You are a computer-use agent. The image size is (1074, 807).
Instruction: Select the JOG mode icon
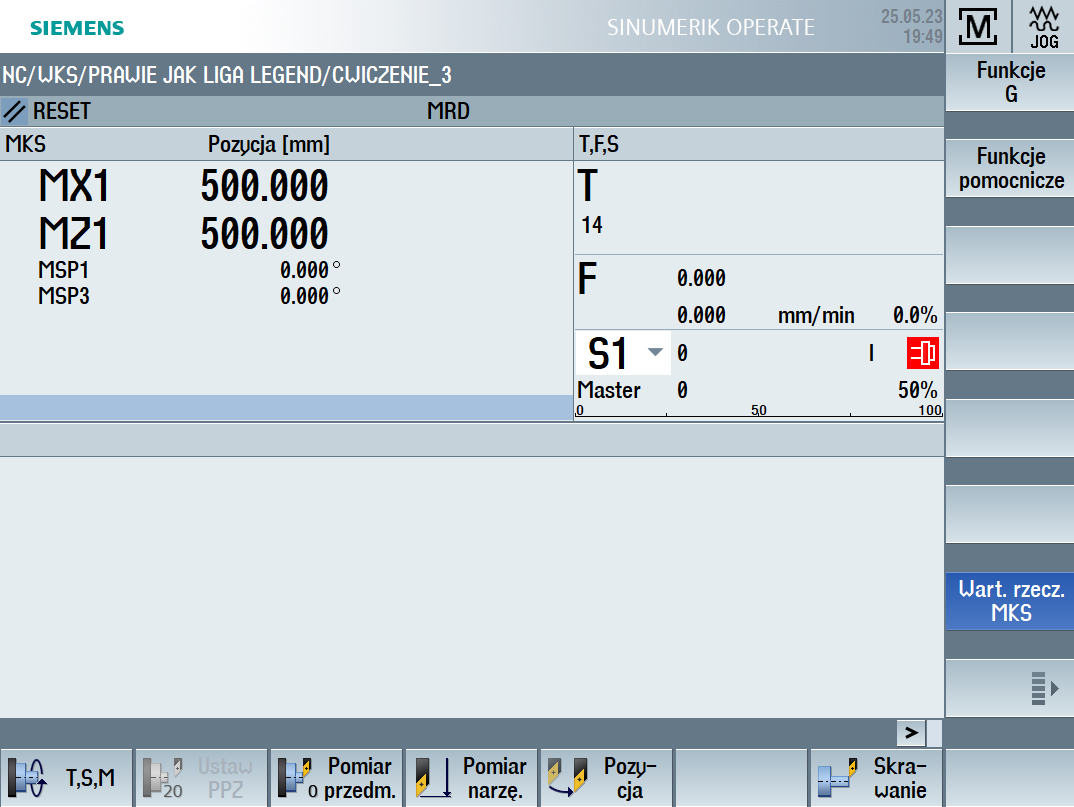pyautogui.click(x=1044, y=27)
